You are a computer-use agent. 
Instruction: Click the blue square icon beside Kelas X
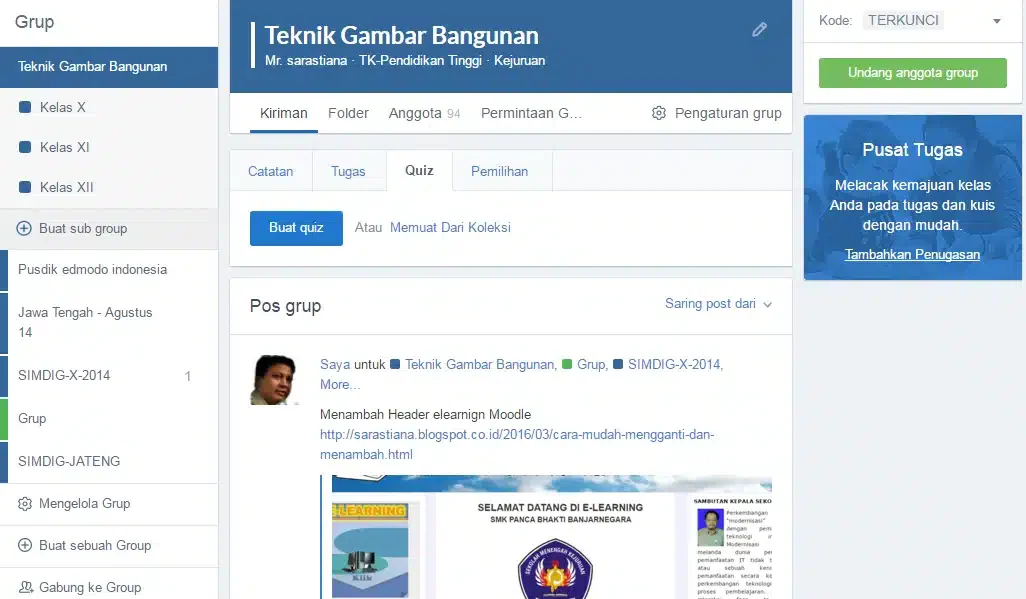coord(25,107)
